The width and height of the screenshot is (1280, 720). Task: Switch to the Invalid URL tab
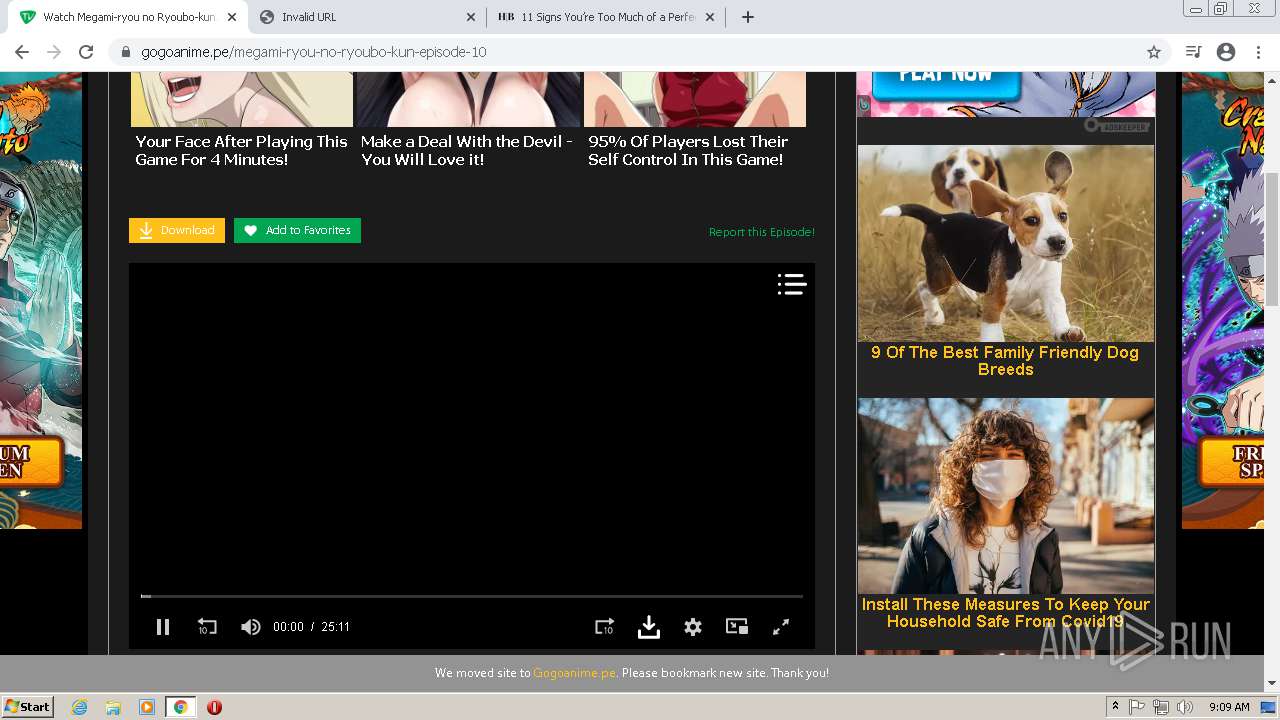[366, 17]
